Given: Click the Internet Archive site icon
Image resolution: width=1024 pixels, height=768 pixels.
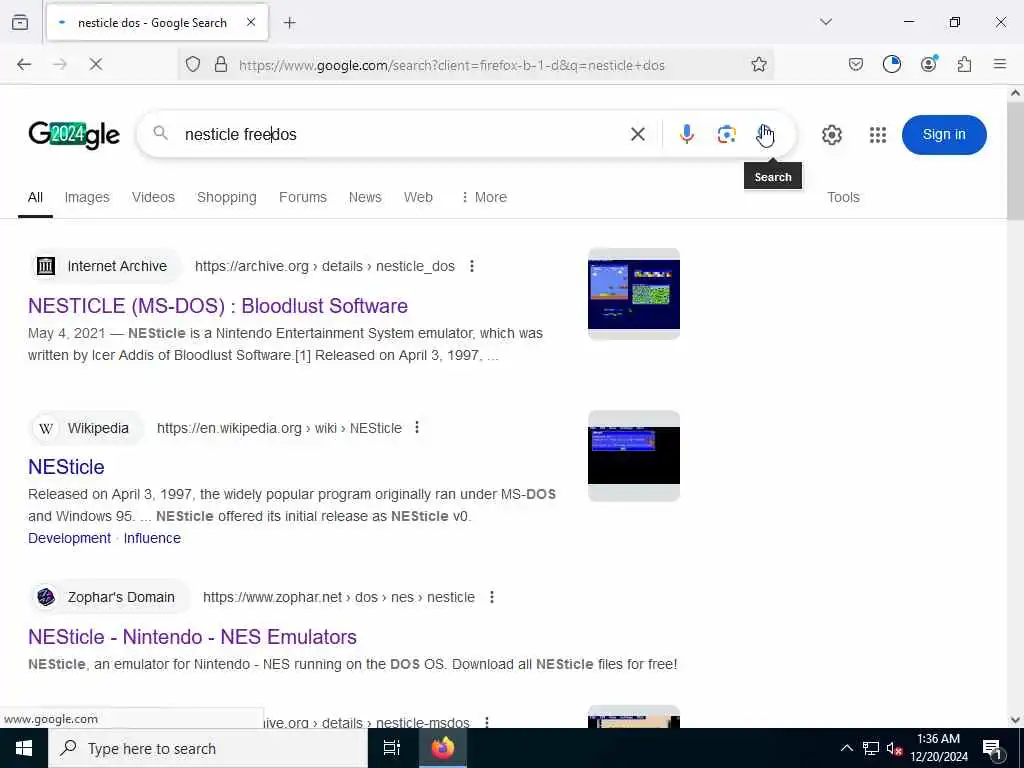Looking at the screenshot, I should 46,266.
